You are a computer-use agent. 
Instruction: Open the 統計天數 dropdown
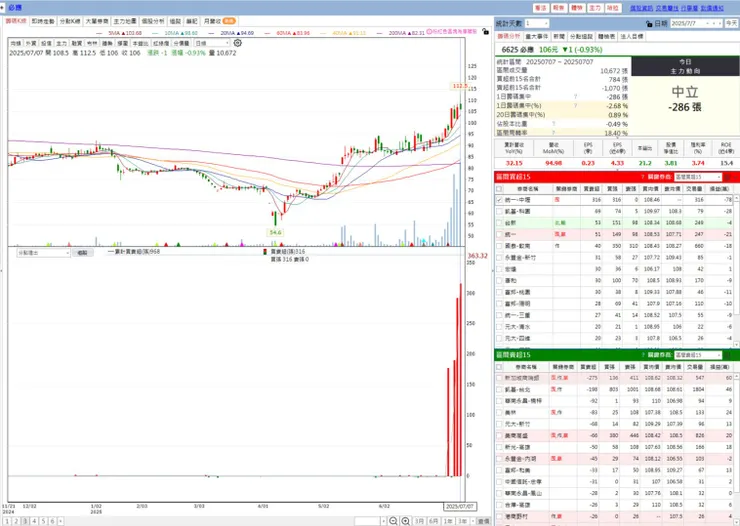537,23
